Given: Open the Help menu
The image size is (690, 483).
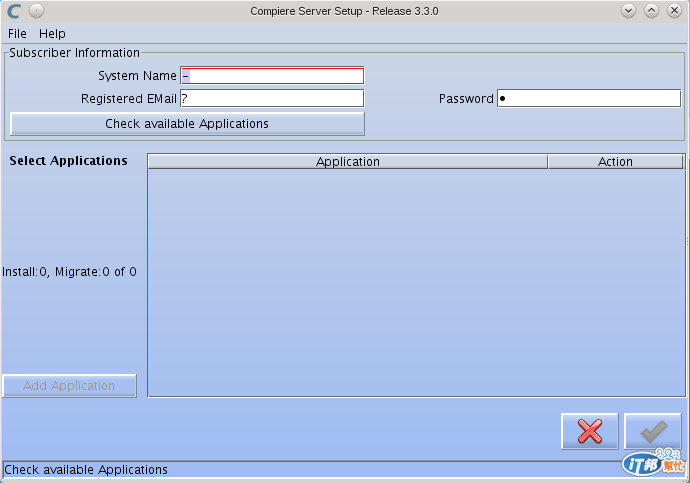Looking at the screenshot, I should pyautogui.click(x=52, y=34).
